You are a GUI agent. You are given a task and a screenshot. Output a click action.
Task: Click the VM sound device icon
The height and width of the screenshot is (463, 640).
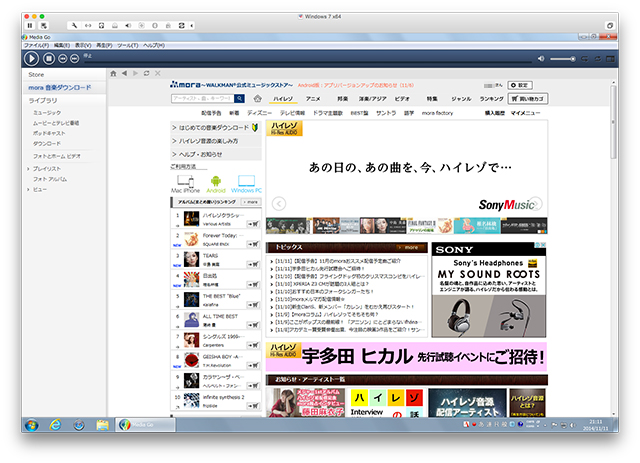pyautogui.click(x=128, y=25)
